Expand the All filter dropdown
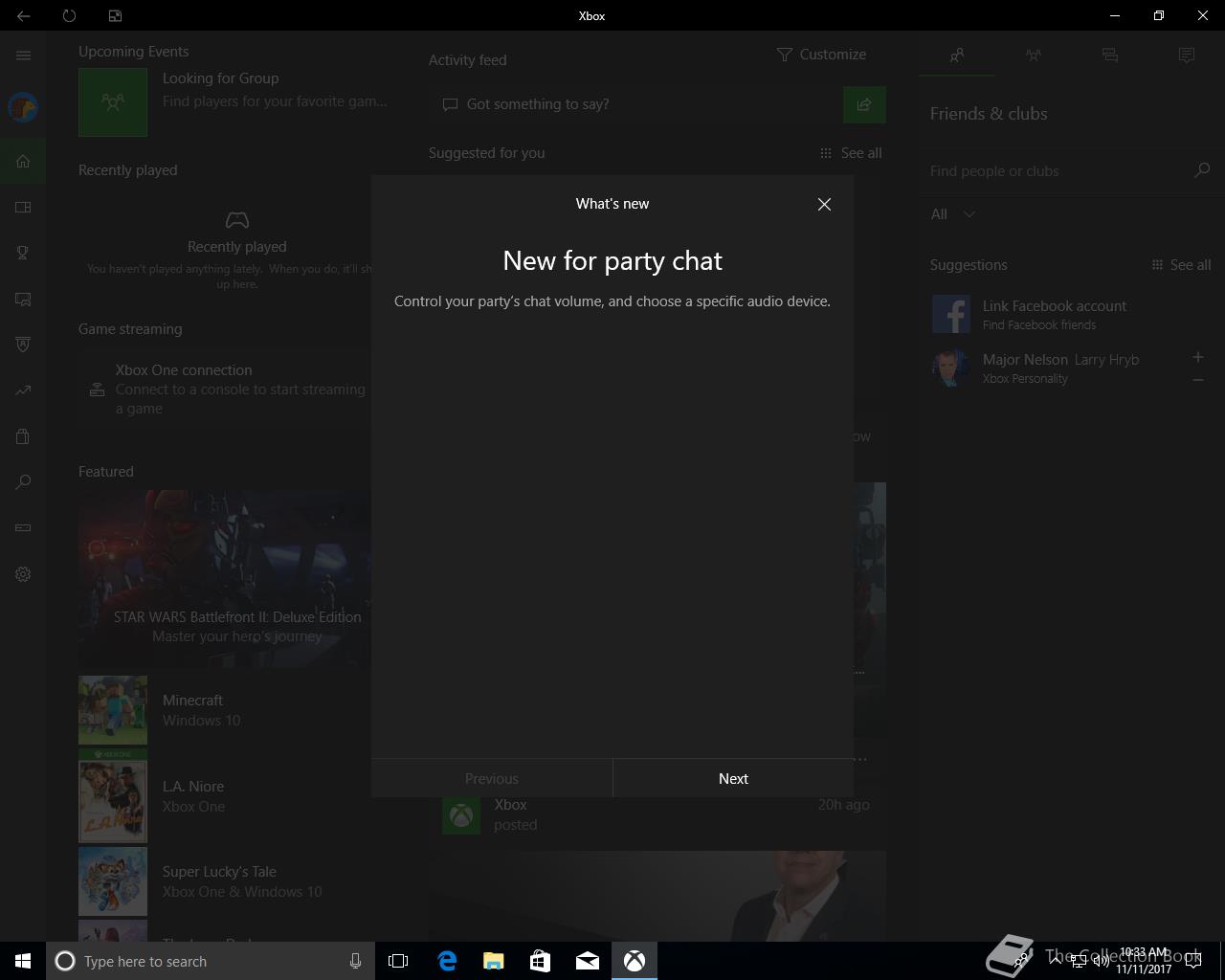The height and width of the screenshot is (980, 1225). (x=953, y=214)
